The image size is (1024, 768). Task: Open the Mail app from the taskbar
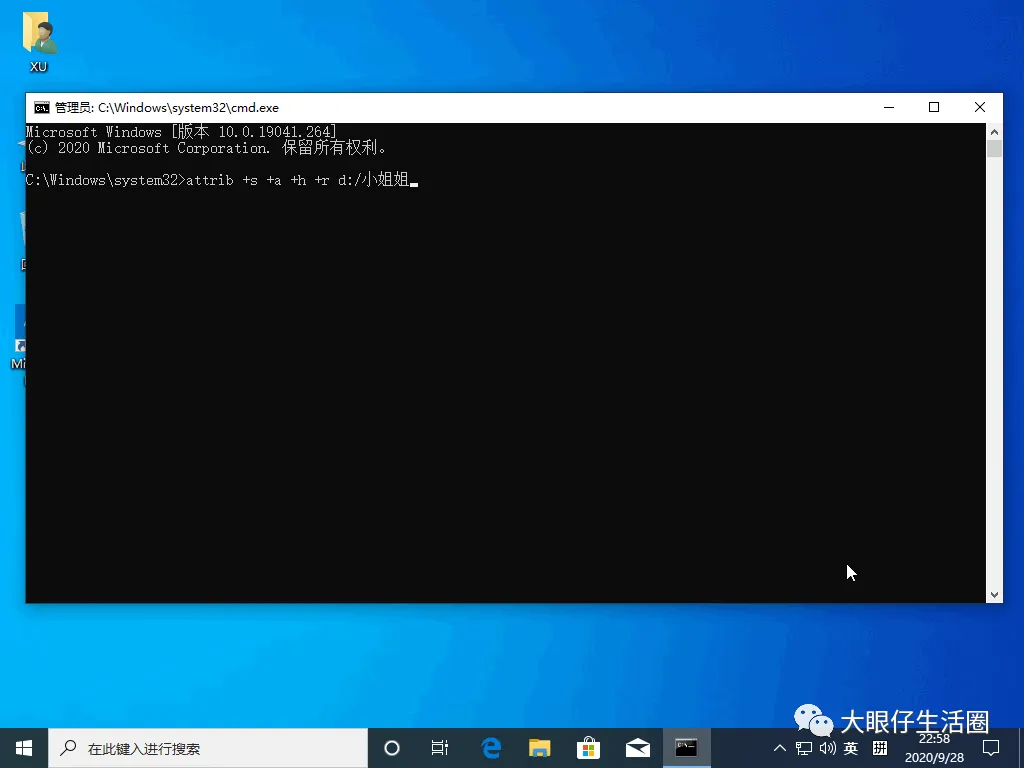click(x=637, y=747)
